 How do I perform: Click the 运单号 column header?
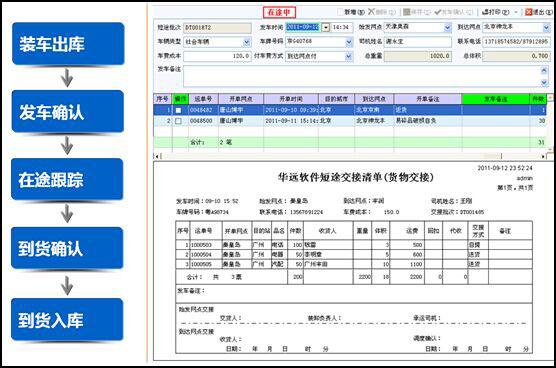(204, 99)
